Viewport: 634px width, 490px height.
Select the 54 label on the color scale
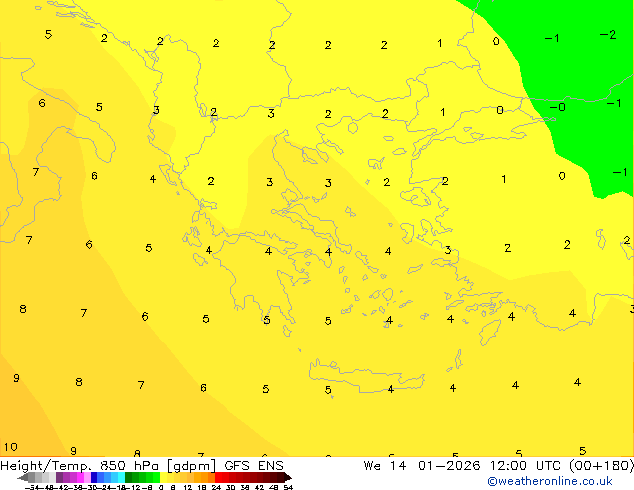288,487
